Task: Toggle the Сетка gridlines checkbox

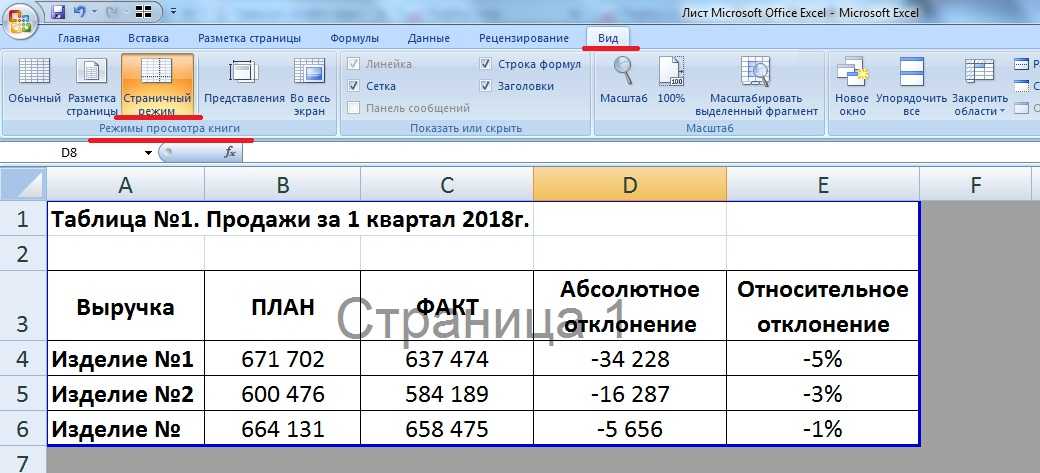Action: pos(354,86)
